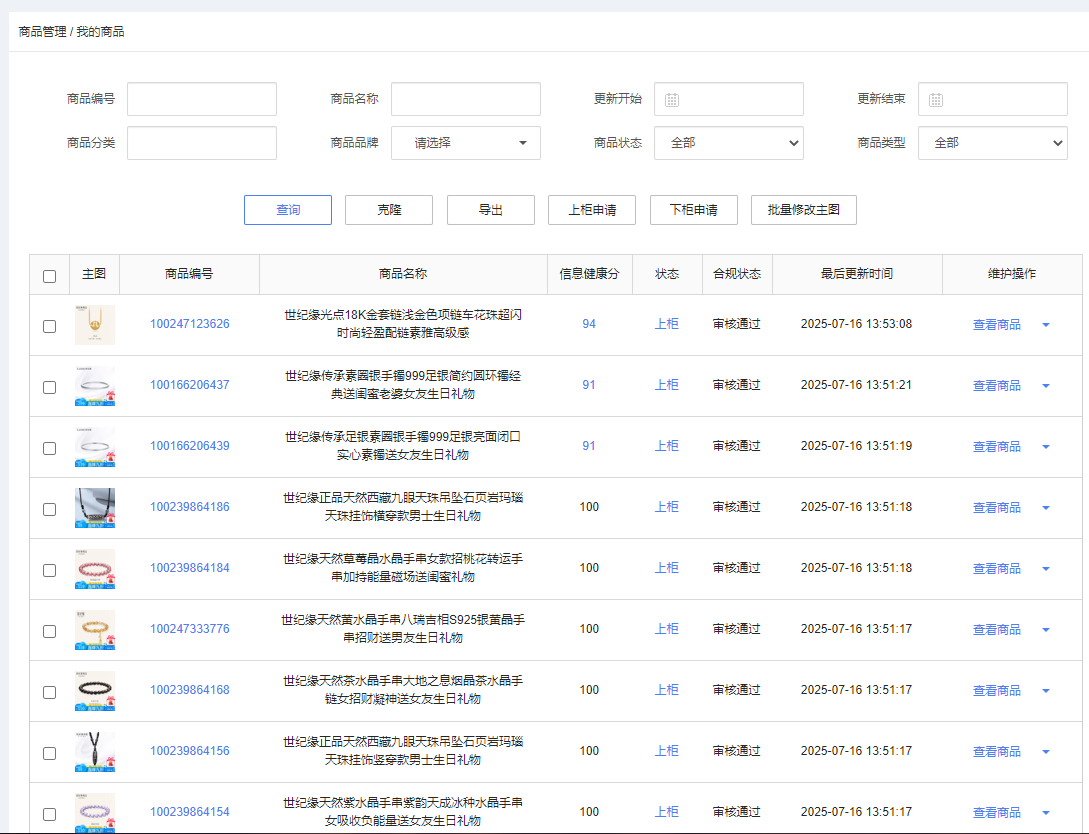Click the 商品编号 search input field
This screenshot has height=834, width=1089.
[202, 99]
